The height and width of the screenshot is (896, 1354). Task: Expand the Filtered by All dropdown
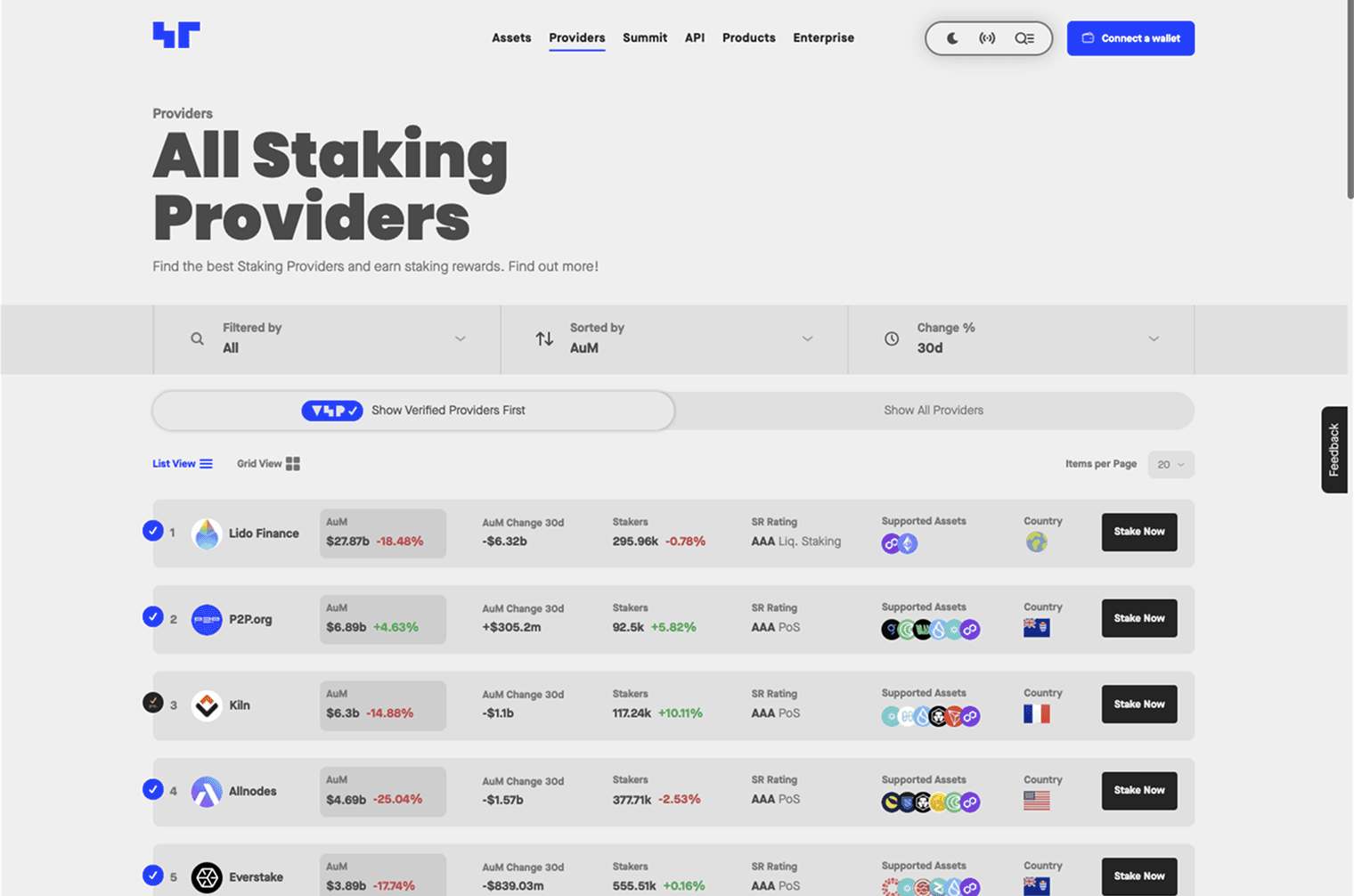(327, 338)
